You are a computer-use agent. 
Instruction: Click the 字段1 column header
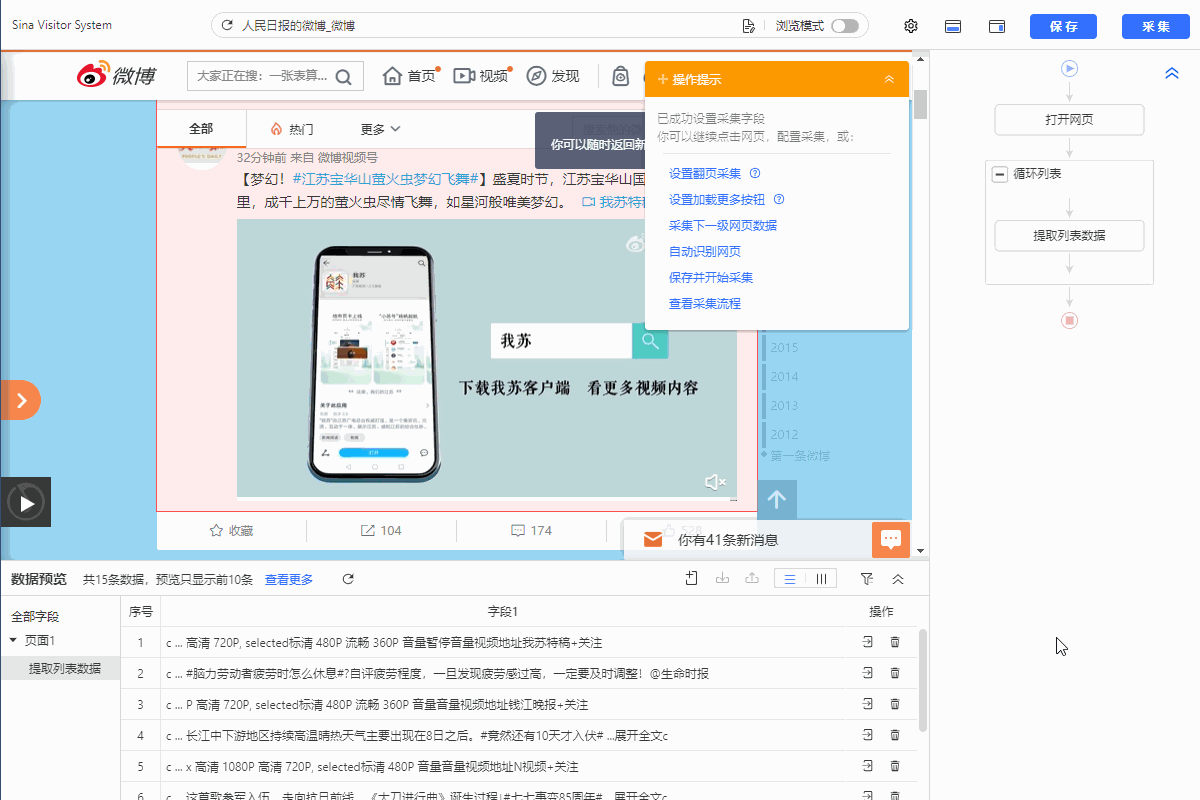[x=503, y=611]
